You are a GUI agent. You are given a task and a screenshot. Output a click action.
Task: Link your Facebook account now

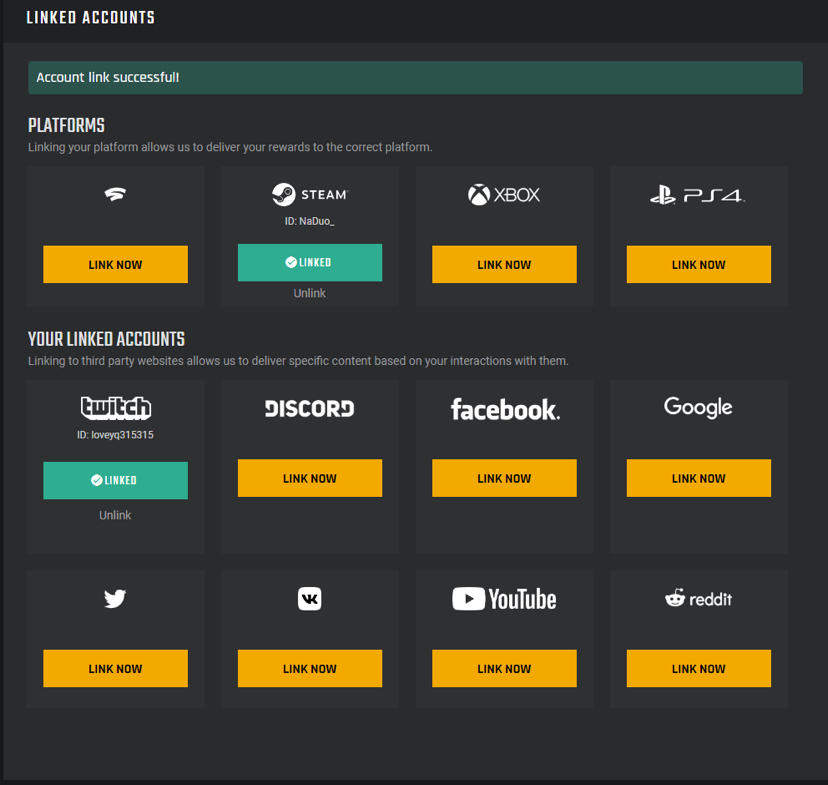504,478
